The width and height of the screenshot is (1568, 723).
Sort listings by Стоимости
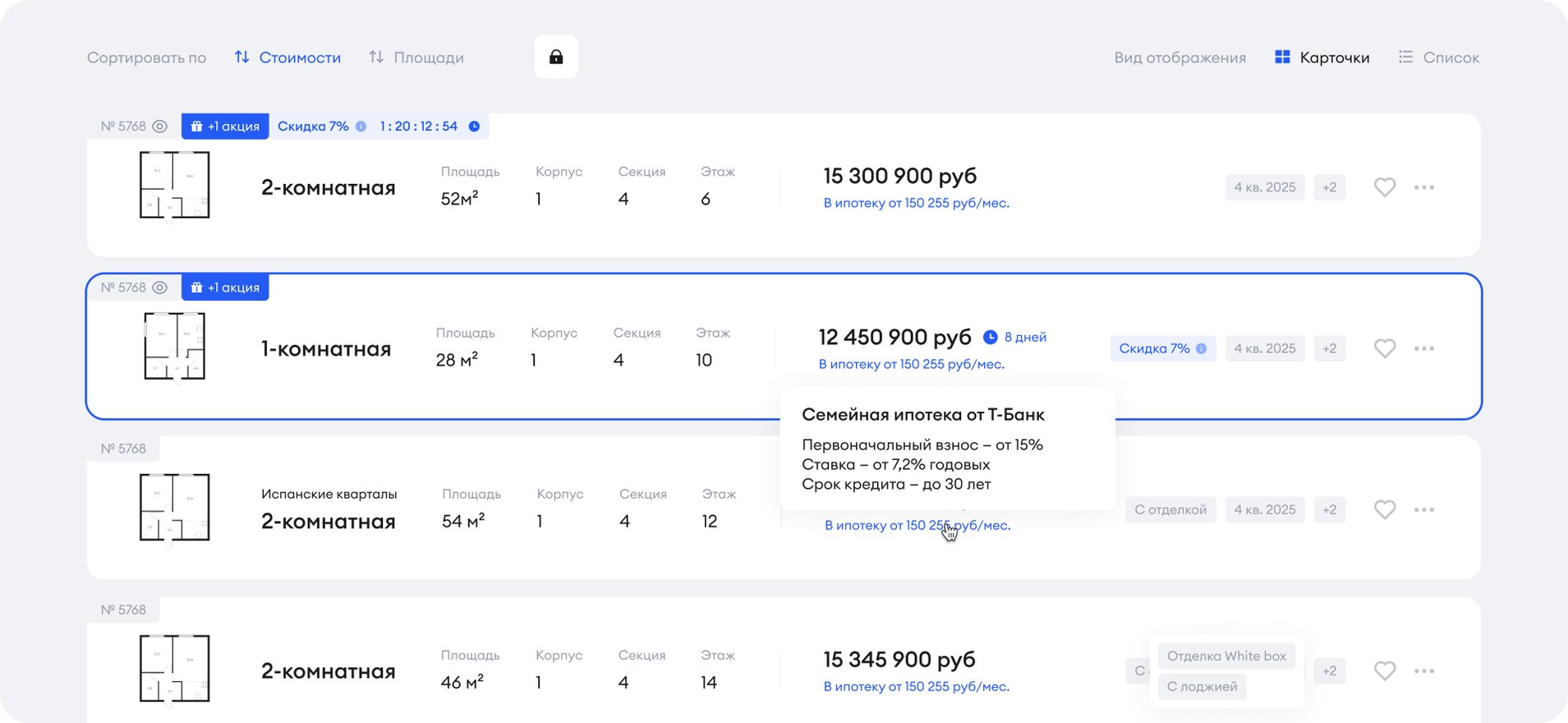[x=287, y=58]
